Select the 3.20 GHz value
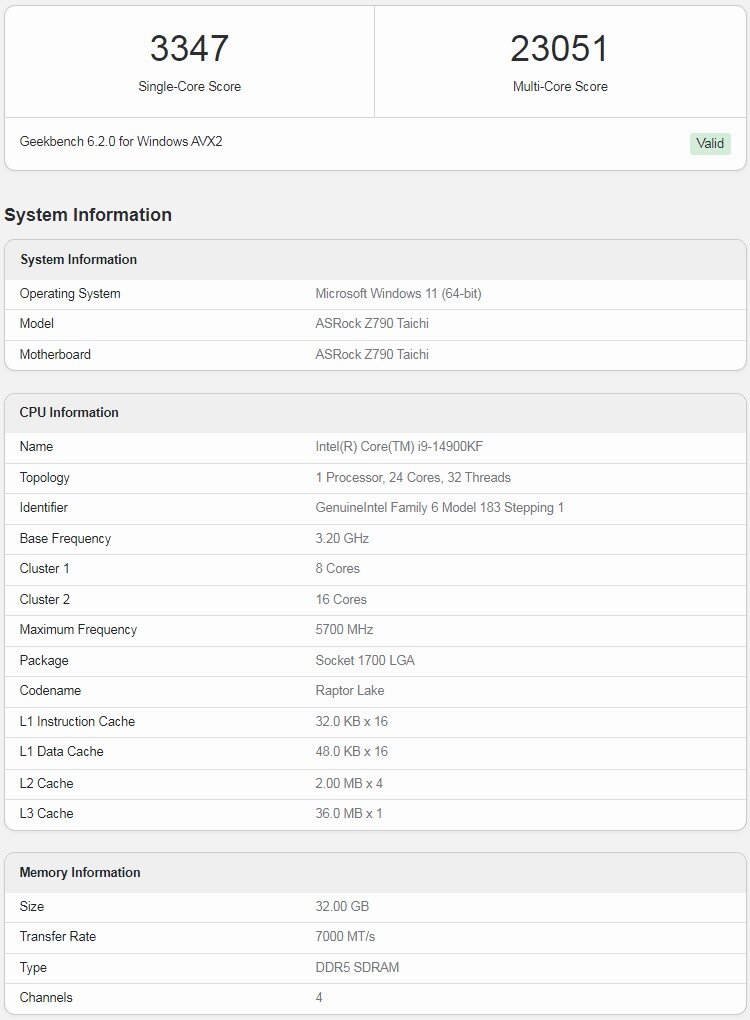The image size is (750, 1020). pyautogui.click(x=342, y=539)
